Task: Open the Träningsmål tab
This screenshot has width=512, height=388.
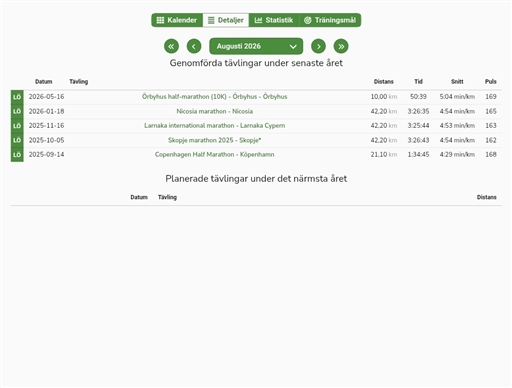Action: 330,20
